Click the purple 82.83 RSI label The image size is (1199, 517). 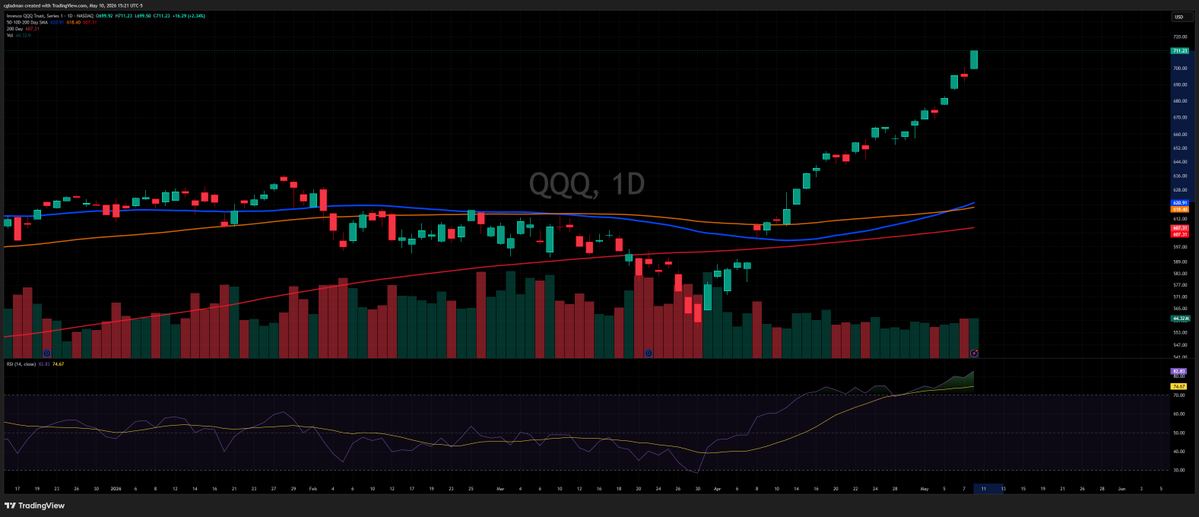pyautogui.click(x=1178, y=371)
